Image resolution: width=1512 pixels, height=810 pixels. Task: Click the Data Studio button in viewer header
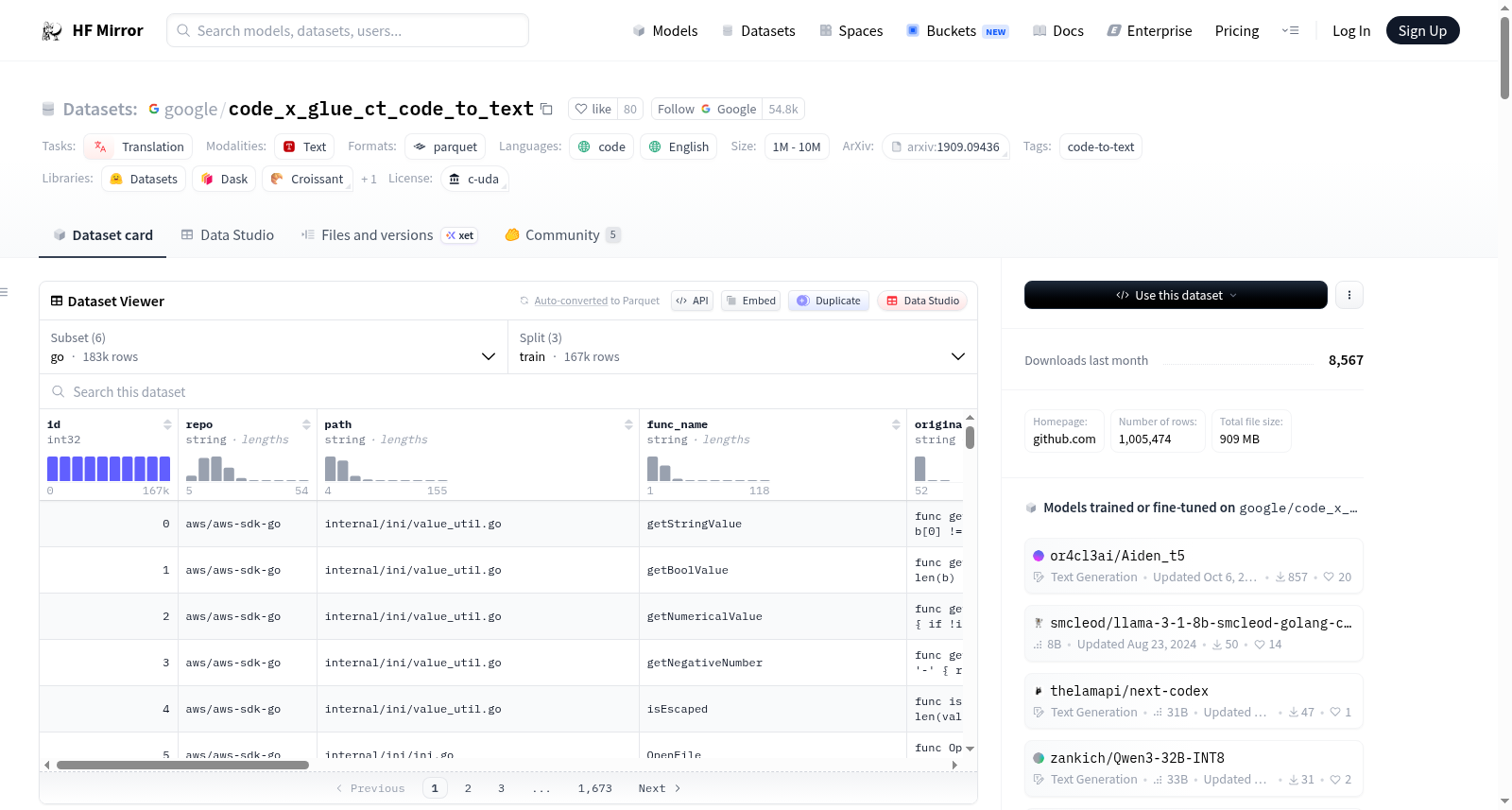tap(922, 301)
